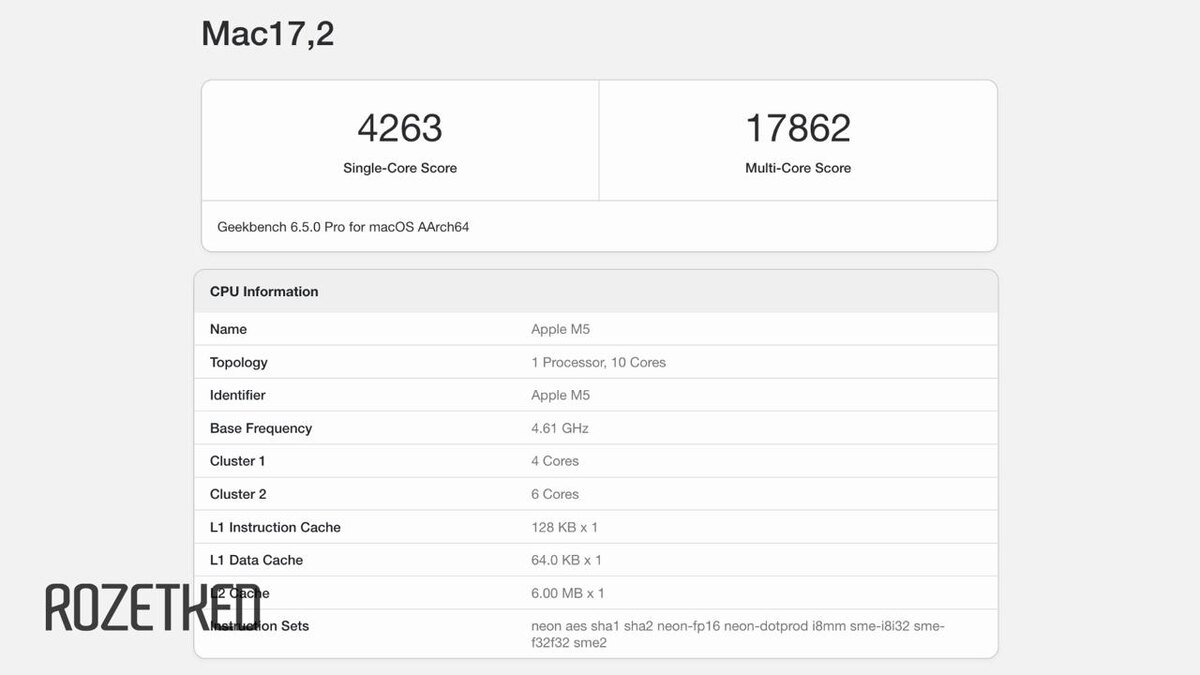This screenshot has height=675, width=1200.
Task: Select the 6.00 MB x 1 value
Action: (x=568, y=593)
